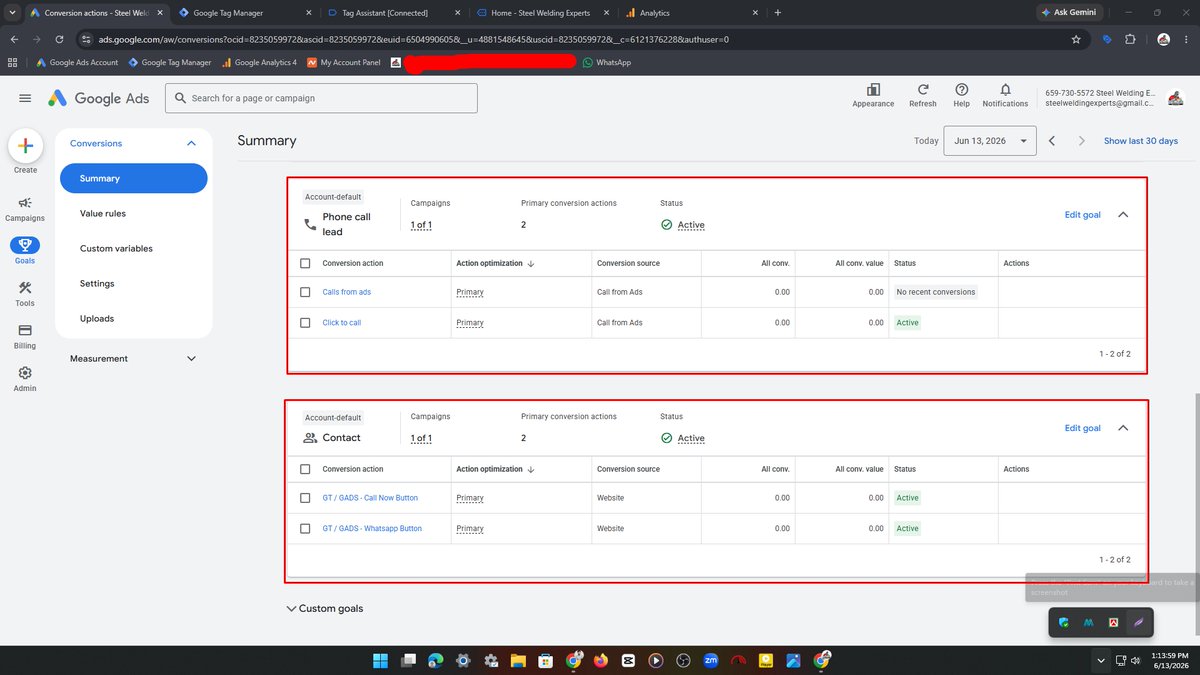Select all rows in Phone call lead table
The width and height of the screenshot is (1200, 675).
pyautogui.click(x=305, y=263)
